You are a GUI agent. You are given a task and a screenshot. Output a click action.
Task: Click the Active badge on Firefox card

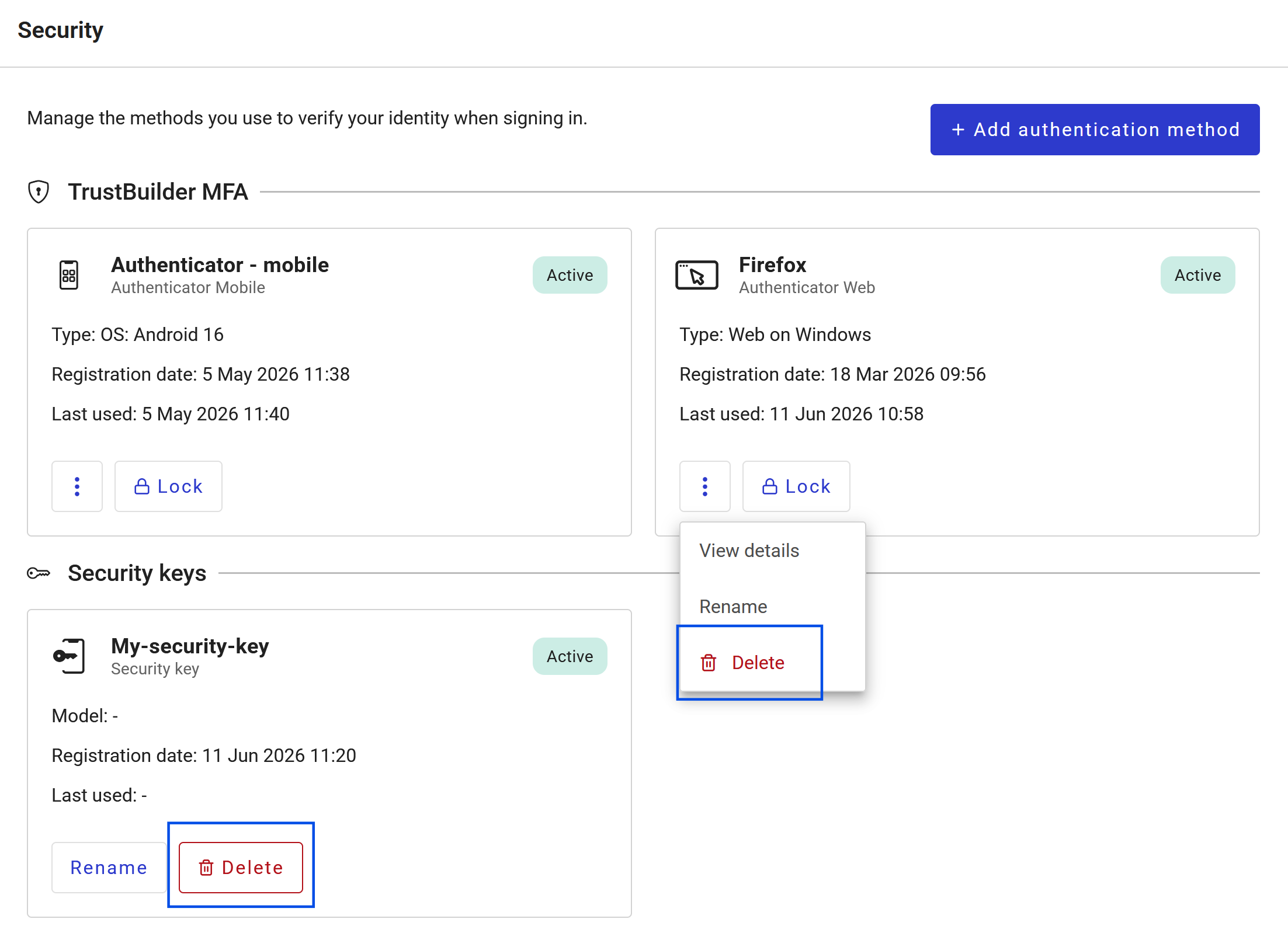pos(1198,275)
